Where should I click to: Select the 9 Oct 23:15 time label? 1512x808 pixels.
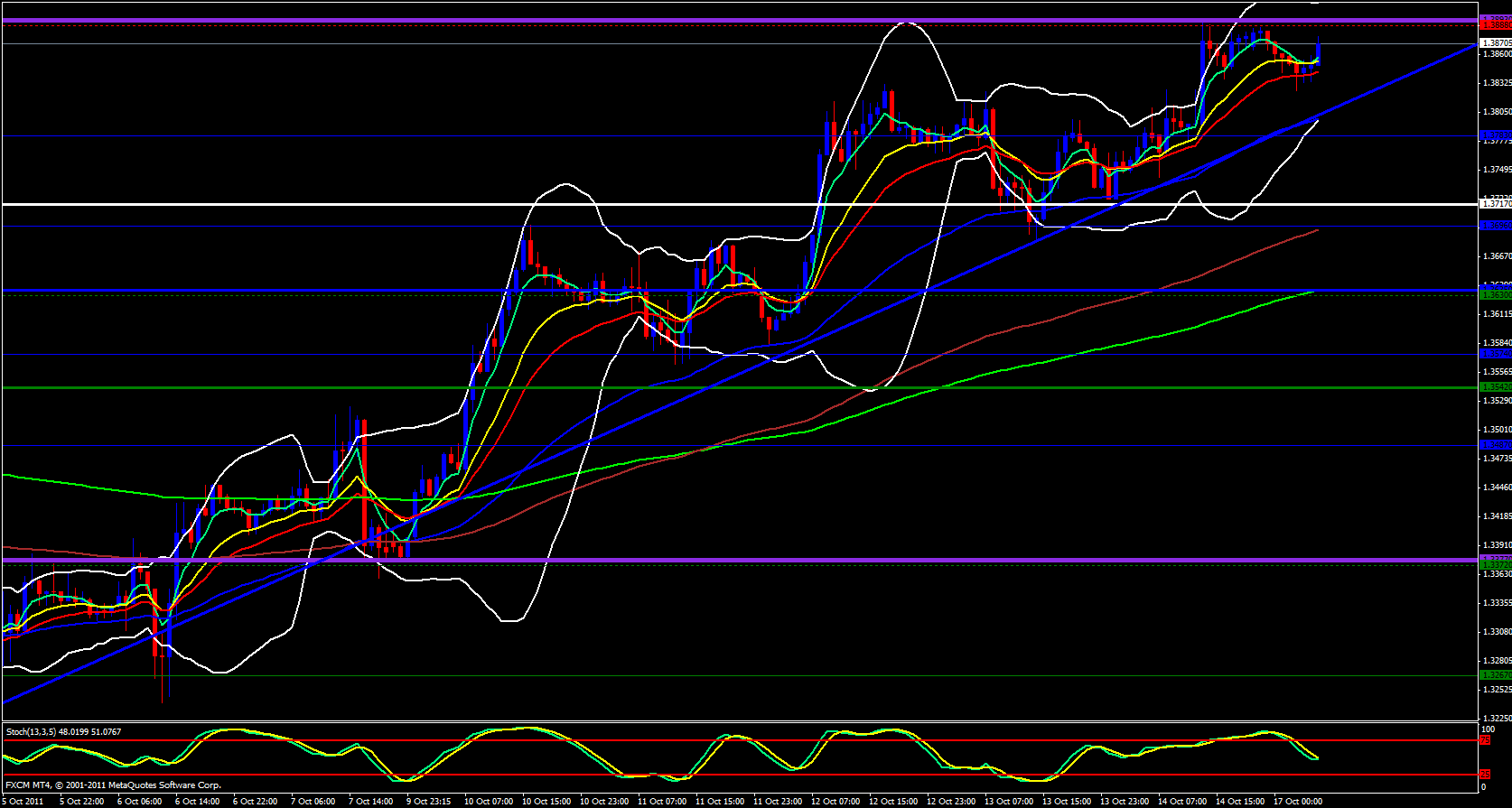[x=429, y=802]
